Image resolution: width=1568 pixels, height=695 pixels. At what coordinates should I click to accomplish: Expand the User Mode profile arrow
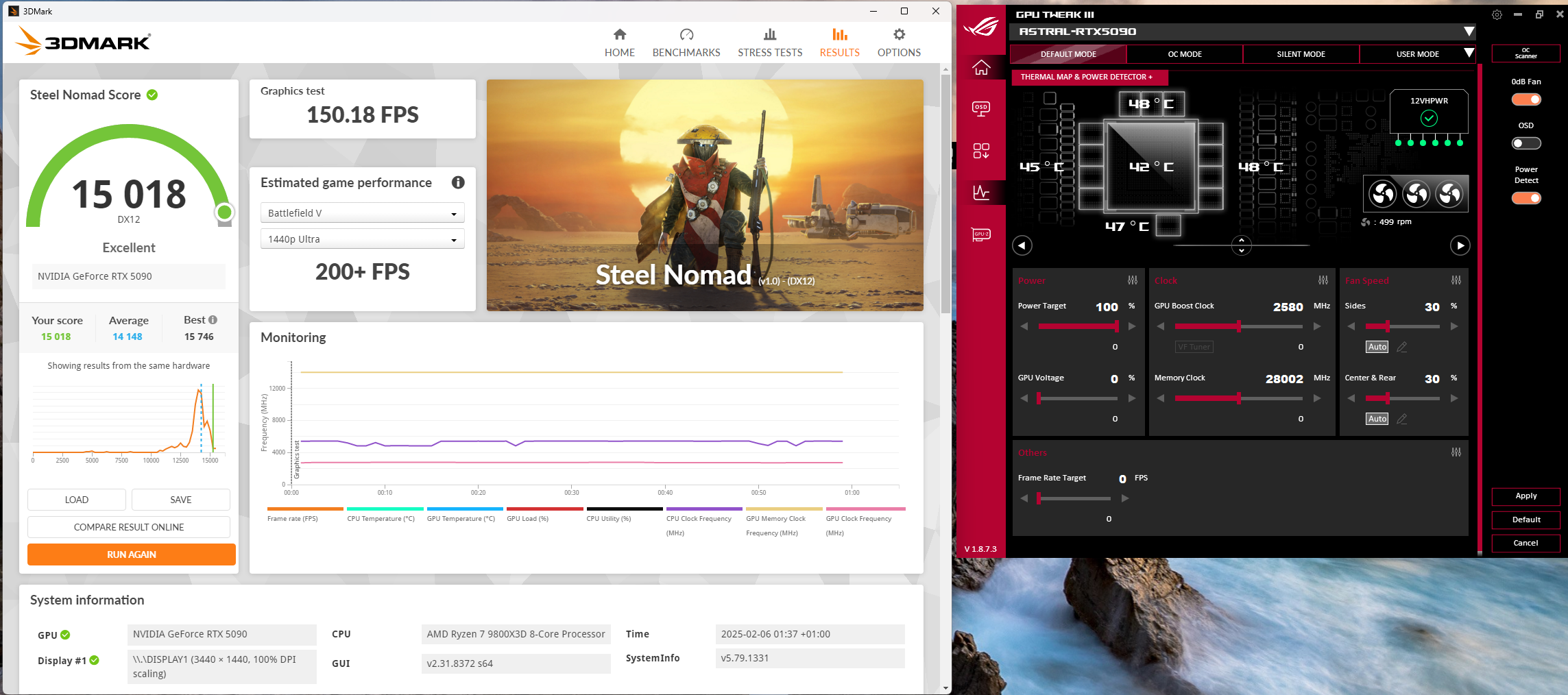pyautogui.click(x=1469, y=53)
